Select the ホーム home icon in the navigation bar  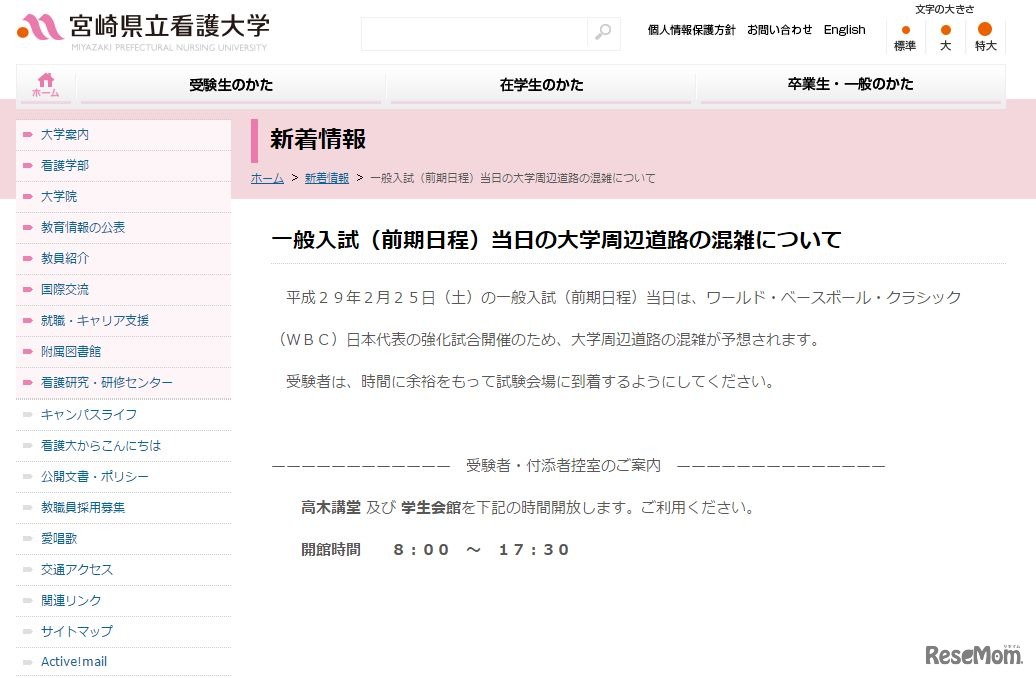click(44, 84)
